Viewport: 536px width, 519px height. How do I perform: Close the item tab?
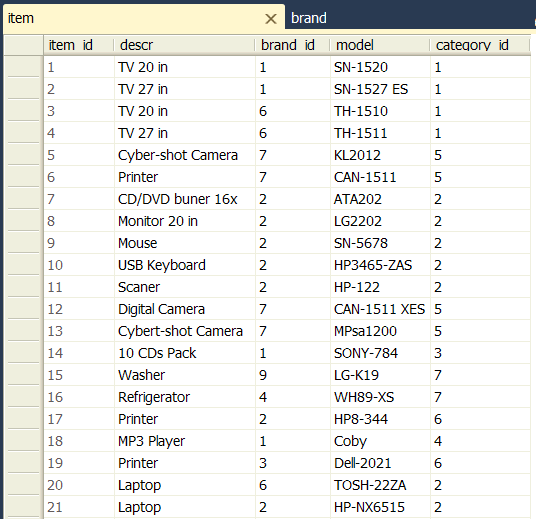tap(271, 19)
